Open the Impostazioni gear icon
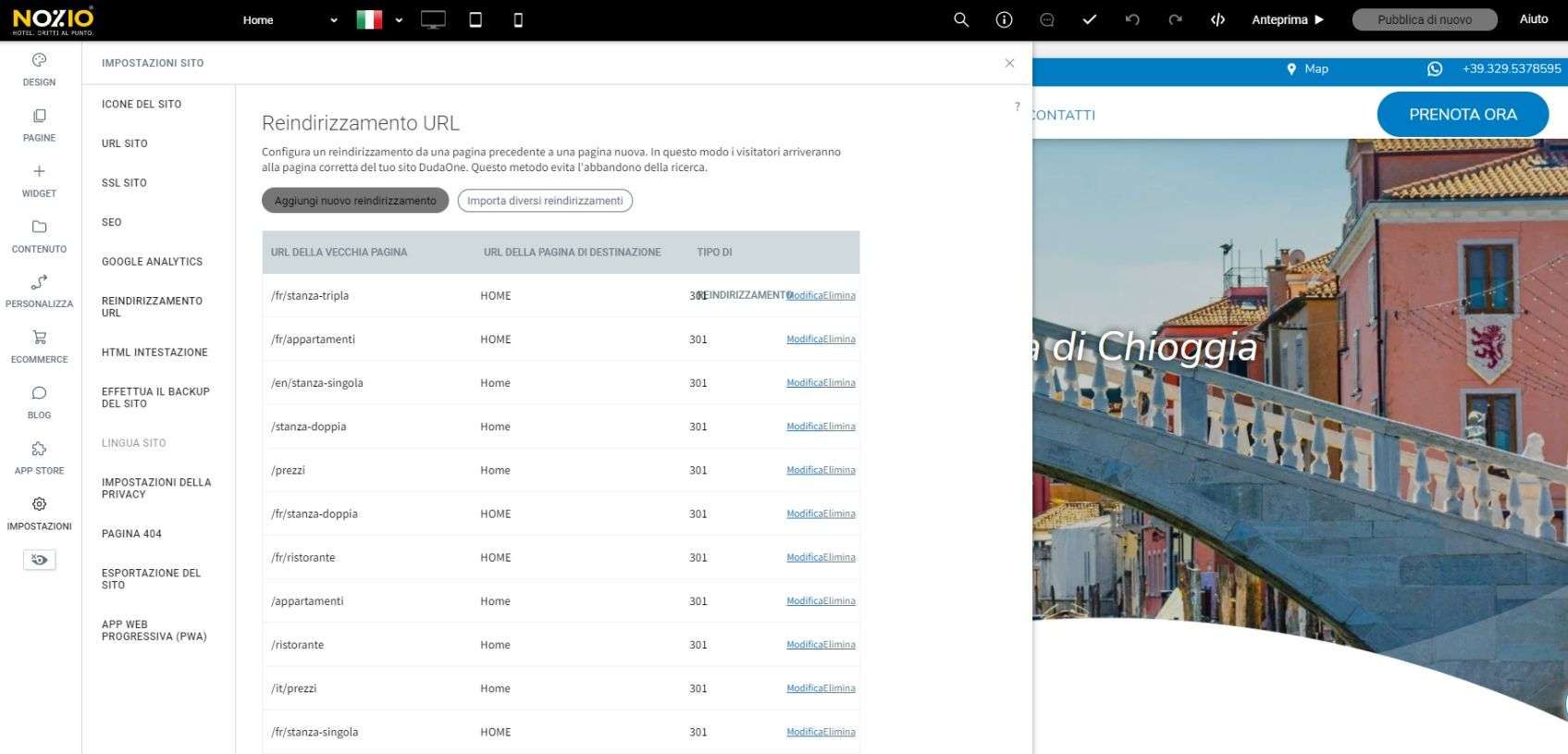Screen dimensions: 1568x754 [x=39, y=504]
